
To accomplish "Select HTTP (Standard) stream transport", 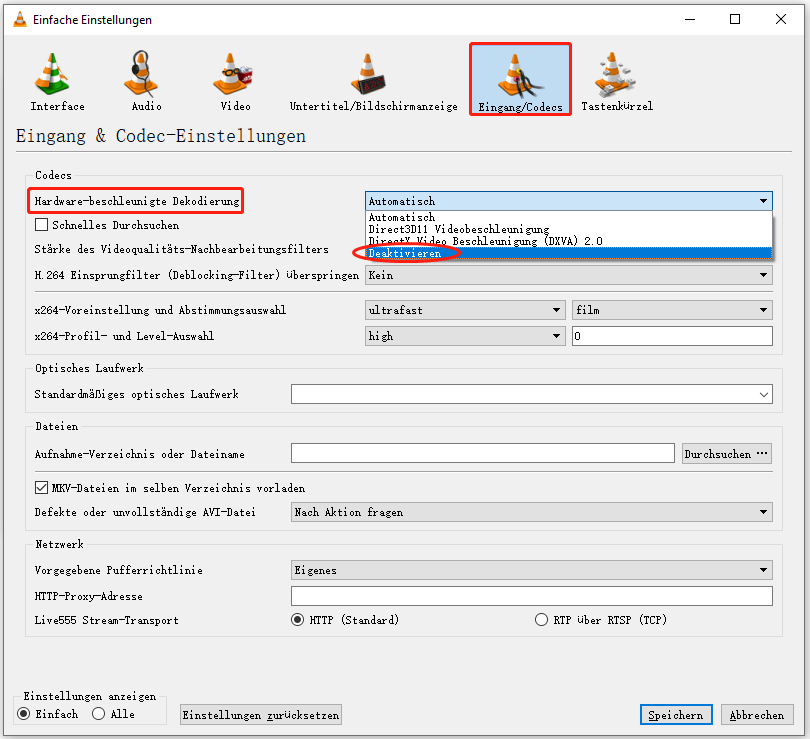I will tap(298, 620).
